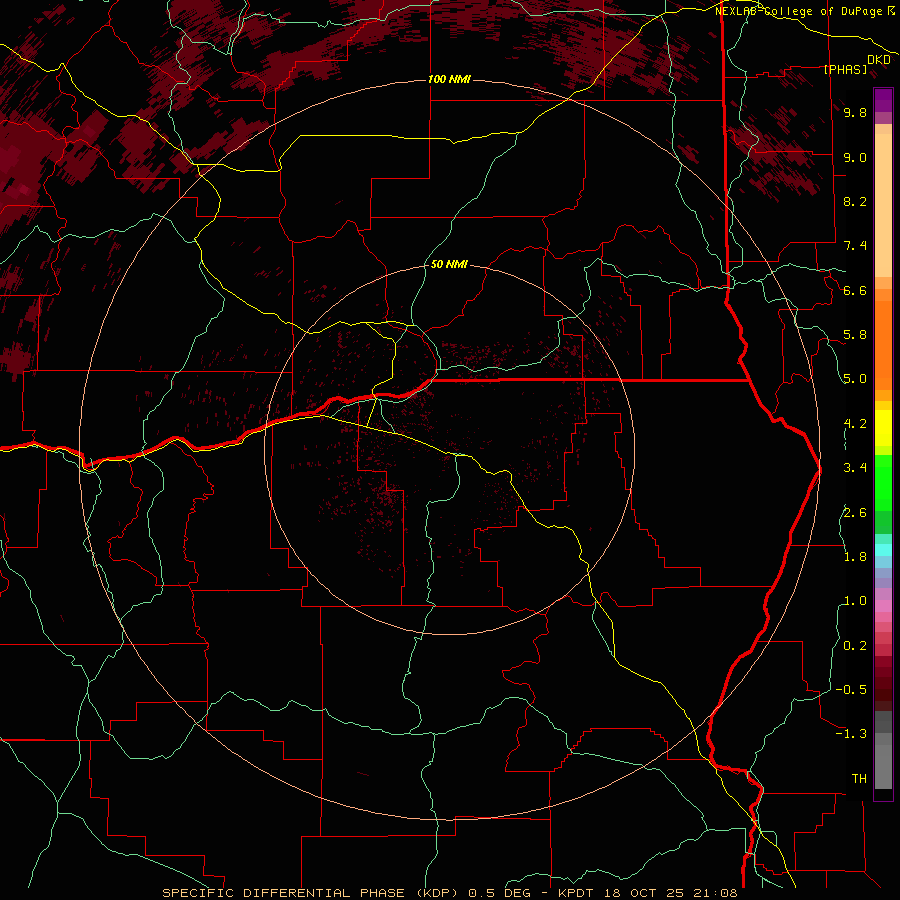The height and width of the screenshot is (900, 900).
Task: Click the 5.0 scale value
Action: 855,379
